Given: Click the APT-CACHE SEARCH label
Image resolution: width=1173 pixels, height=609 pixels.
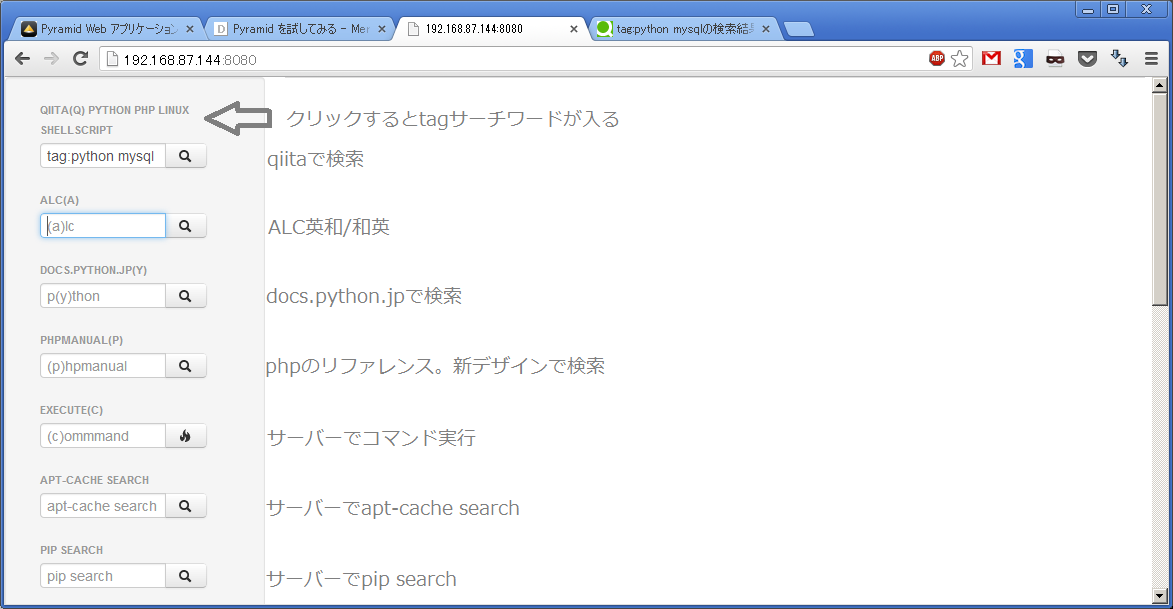Looking at the screenshot, I should coord(94,480).
